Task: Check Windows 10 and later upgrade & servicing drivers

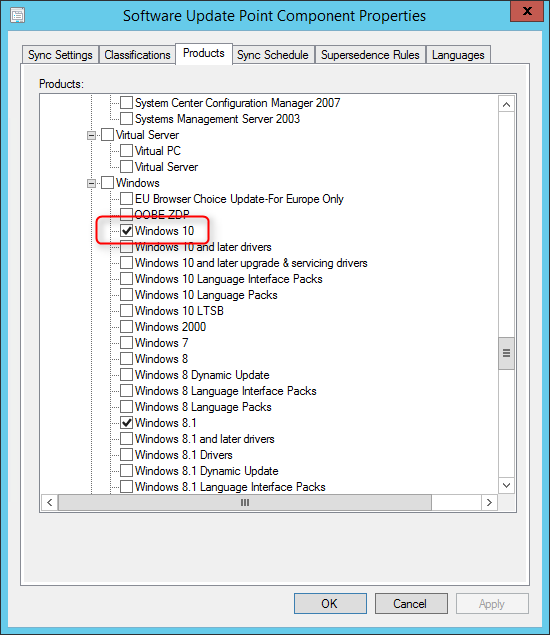Action: click(126, 263)
